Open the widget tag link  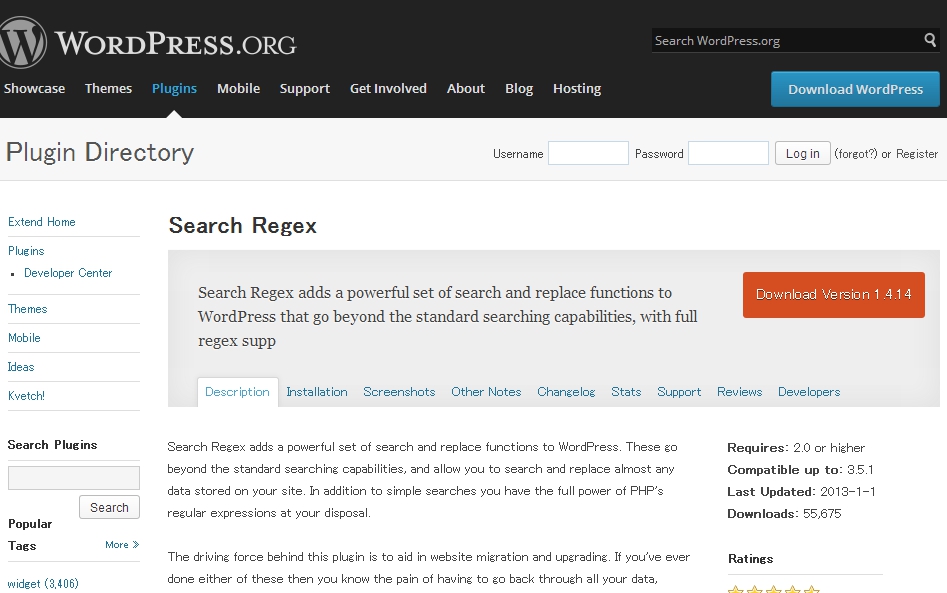(43, 583)
